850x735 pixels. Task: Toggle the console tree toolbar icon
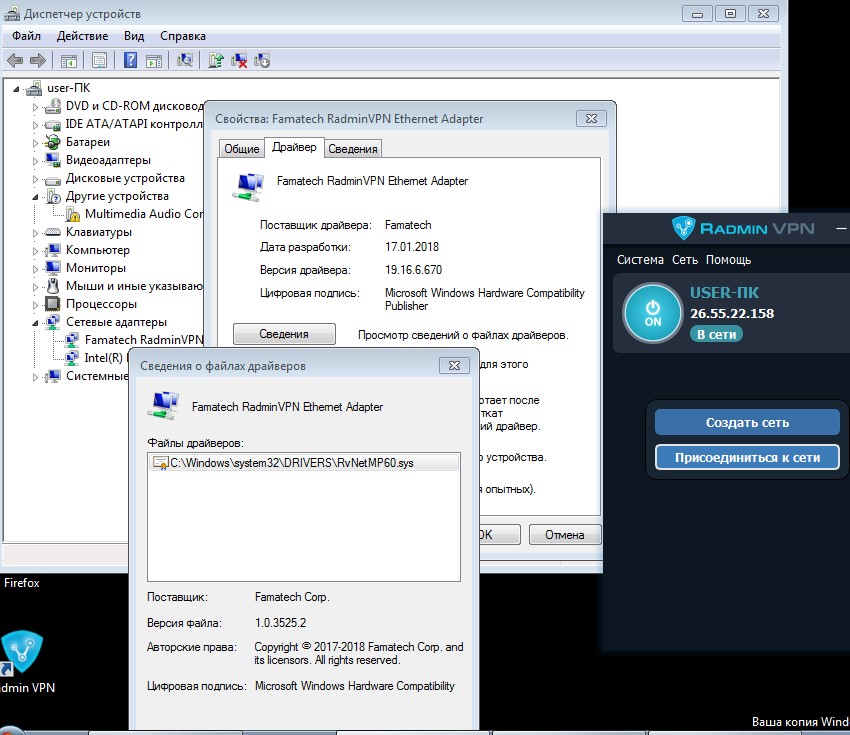[x=69, y=61]
